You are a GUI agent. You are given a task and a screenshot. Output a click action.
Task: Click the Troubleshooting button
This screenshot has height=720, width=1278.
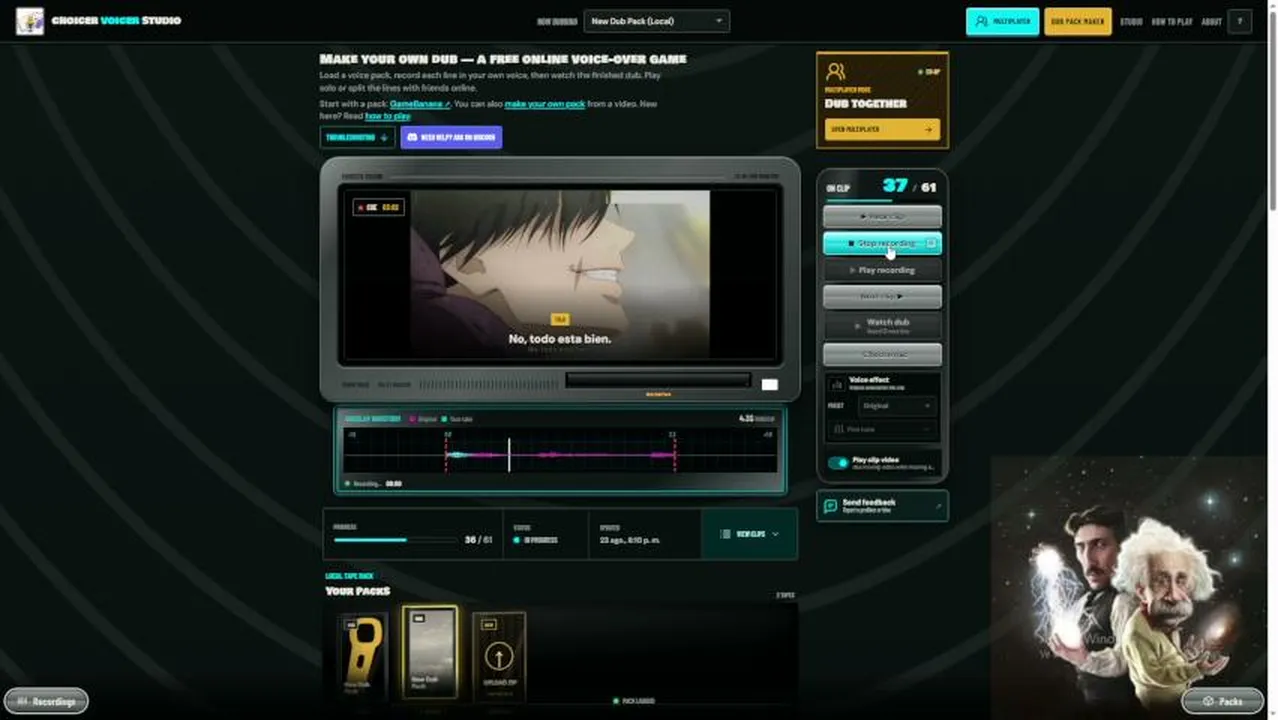click(357, 137)
